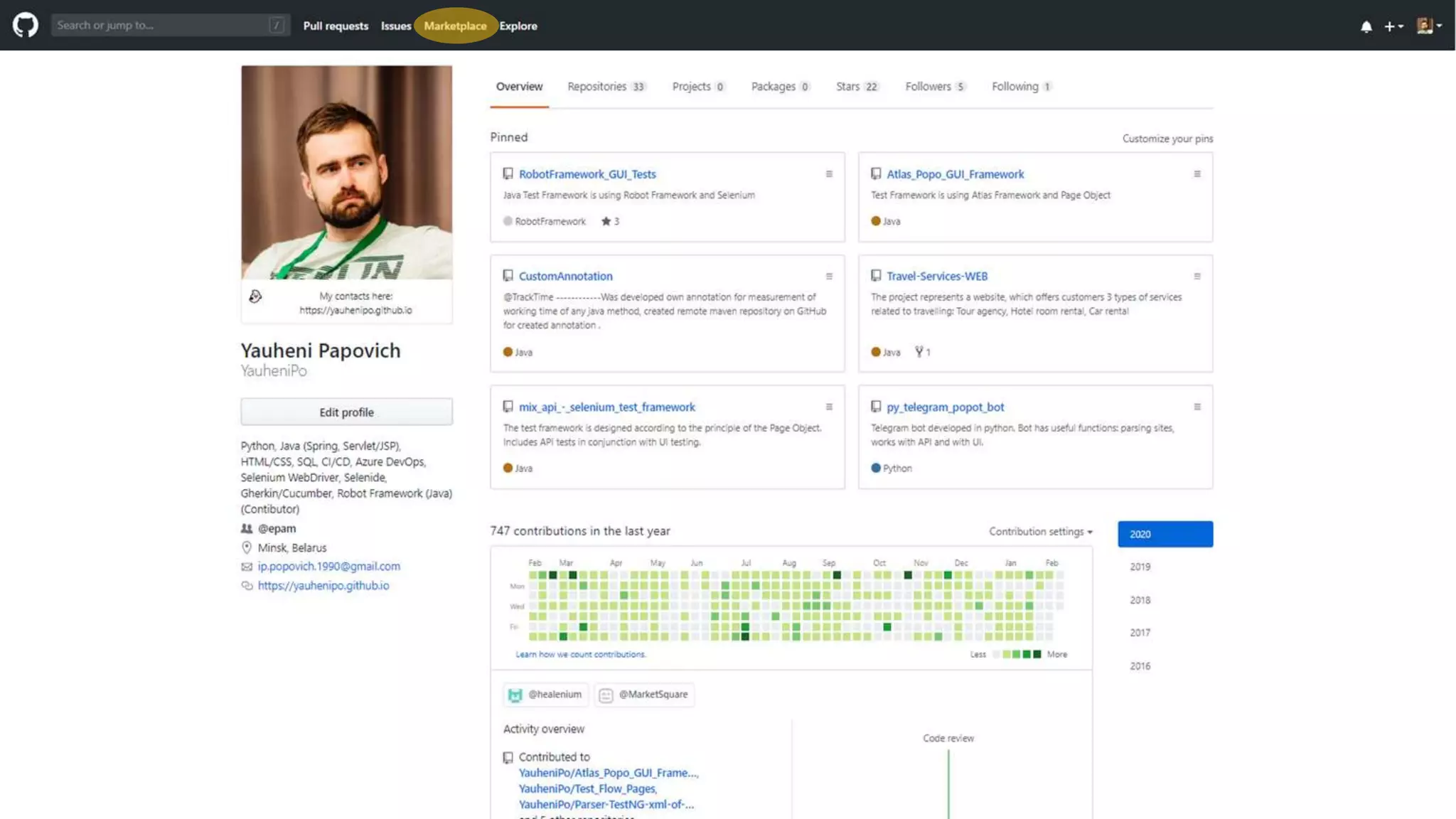1456x819 pixels.
Task: Open the plus create-new dropdown
Action: 1393,26
